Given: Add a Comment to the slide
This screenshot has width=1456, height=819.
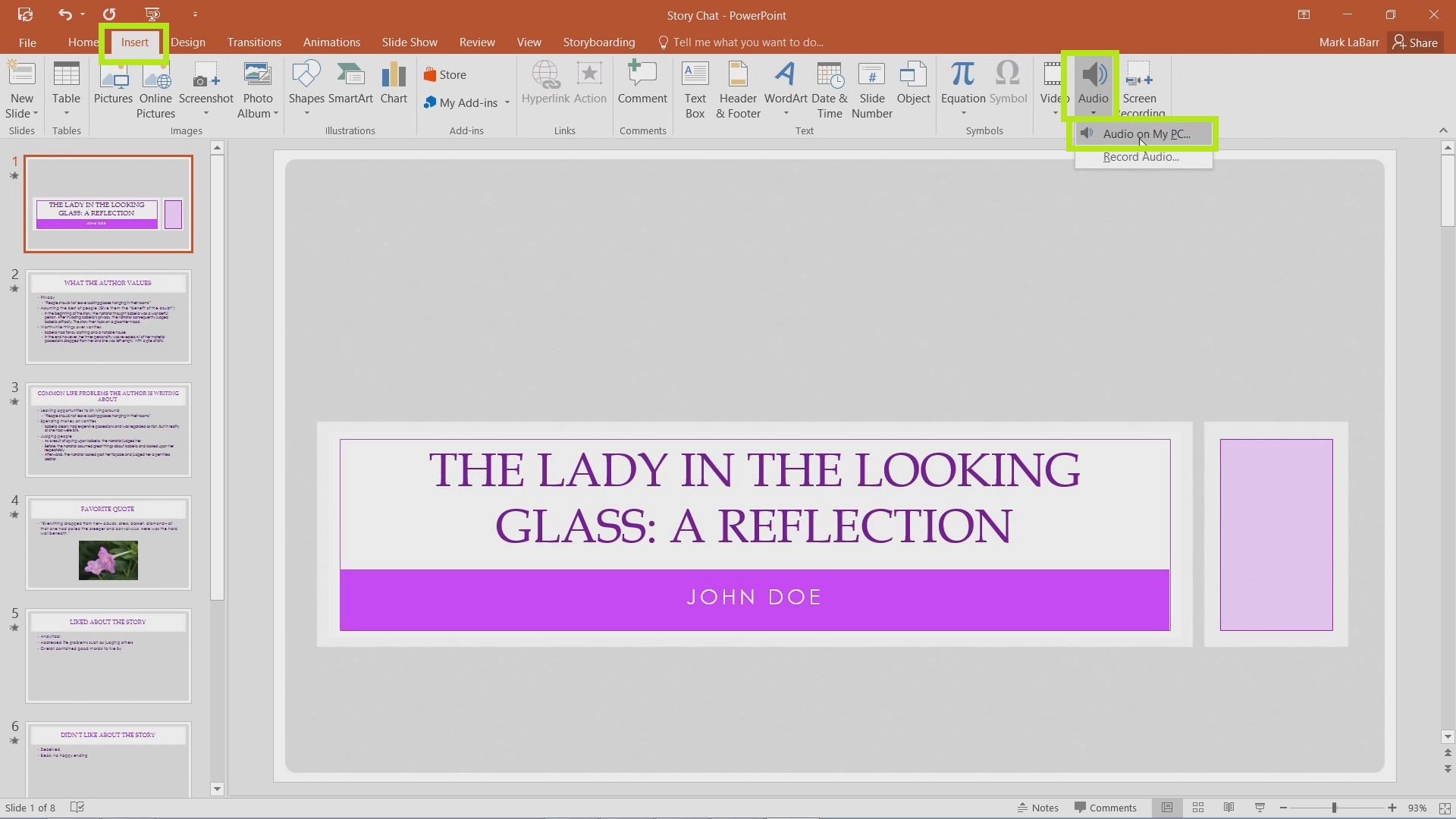Looking at the screenshot, I should point(642,83).
